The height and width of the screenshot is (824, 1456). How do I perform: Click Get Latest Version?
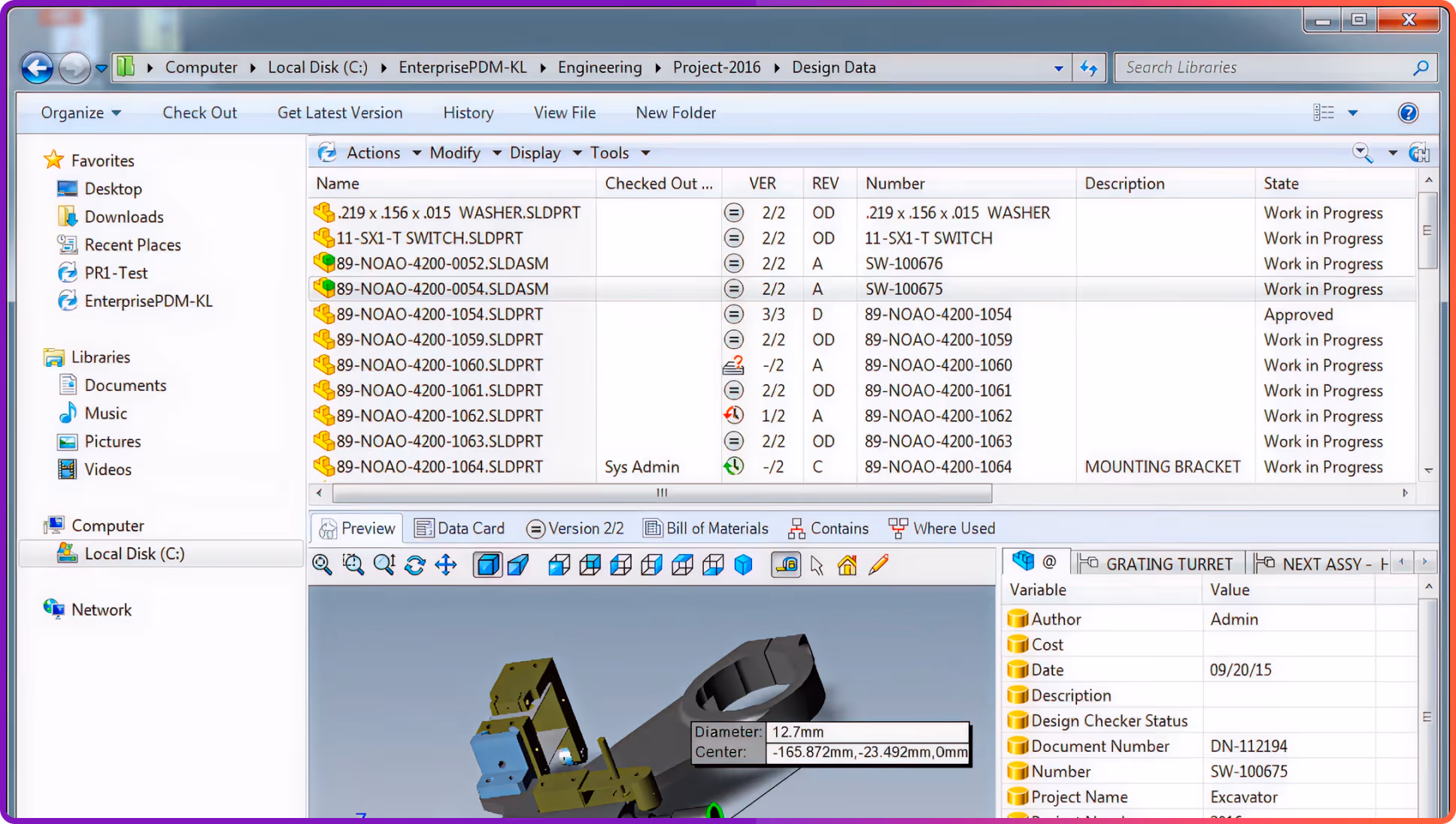[x=340, y=113]
